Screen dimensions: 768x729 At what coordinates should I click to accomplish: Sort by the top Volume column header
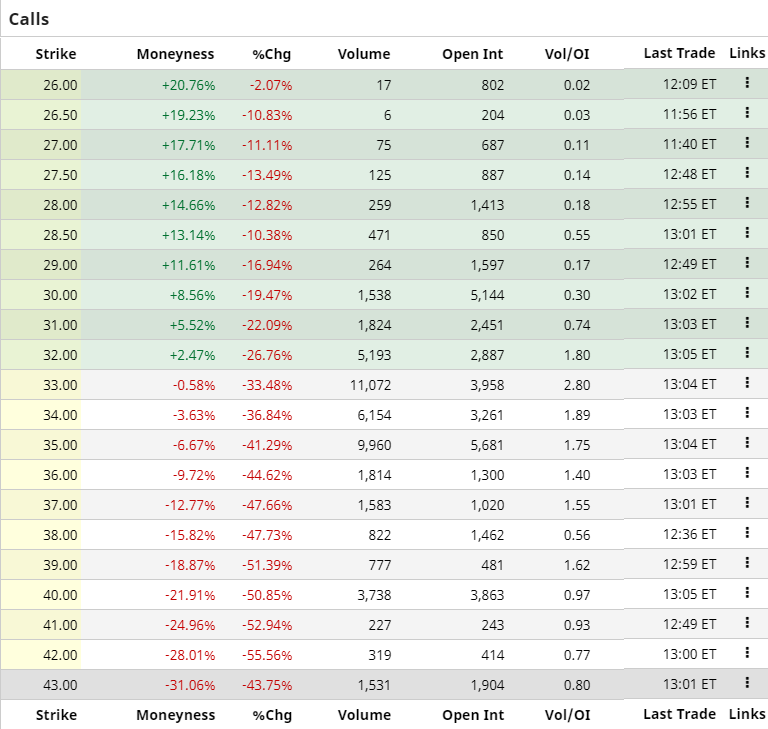coord(364,54)
